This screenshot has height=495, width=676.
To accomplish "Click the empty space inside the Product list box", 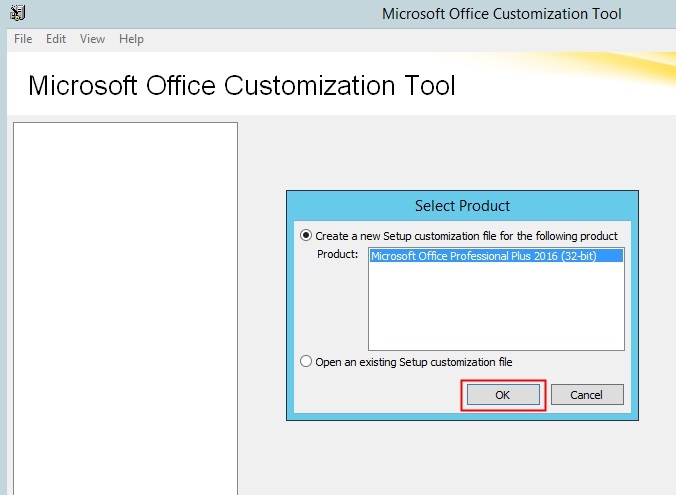I will (496, 306).
